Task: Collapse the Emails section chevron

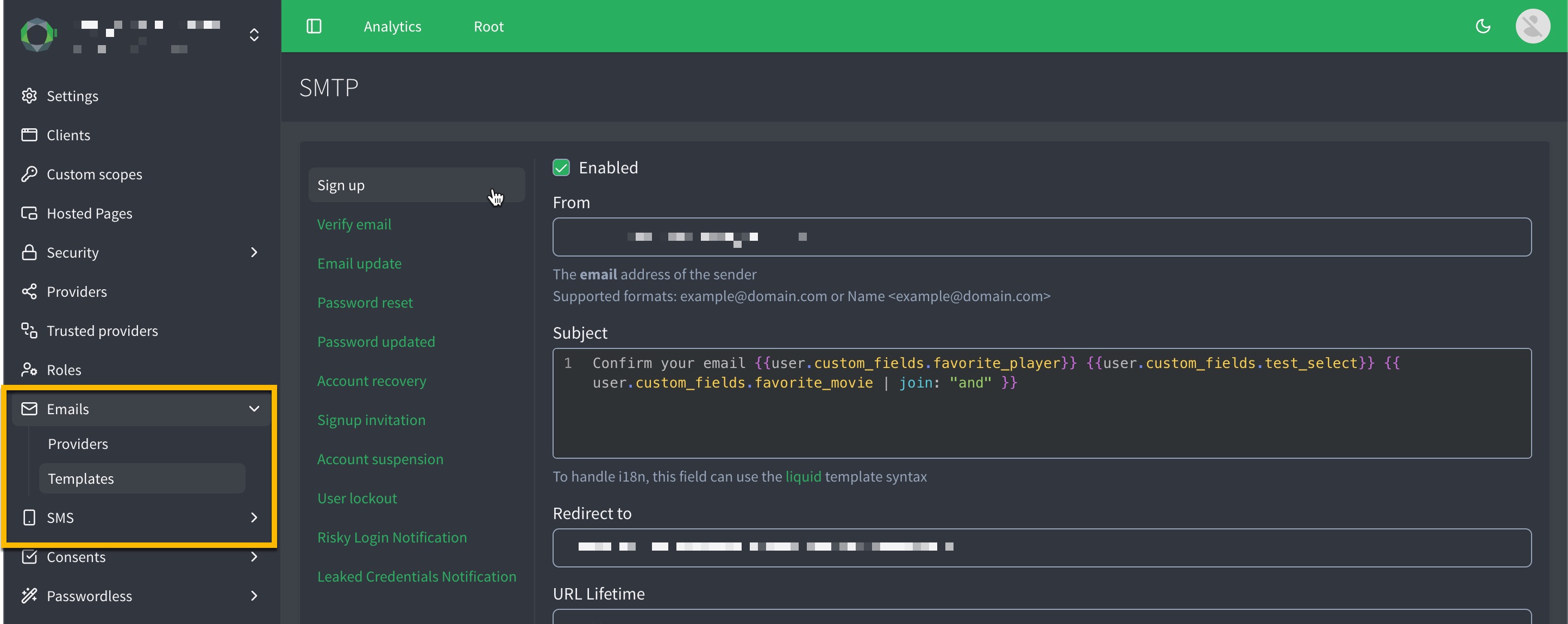Action: [x=254, y=409]
